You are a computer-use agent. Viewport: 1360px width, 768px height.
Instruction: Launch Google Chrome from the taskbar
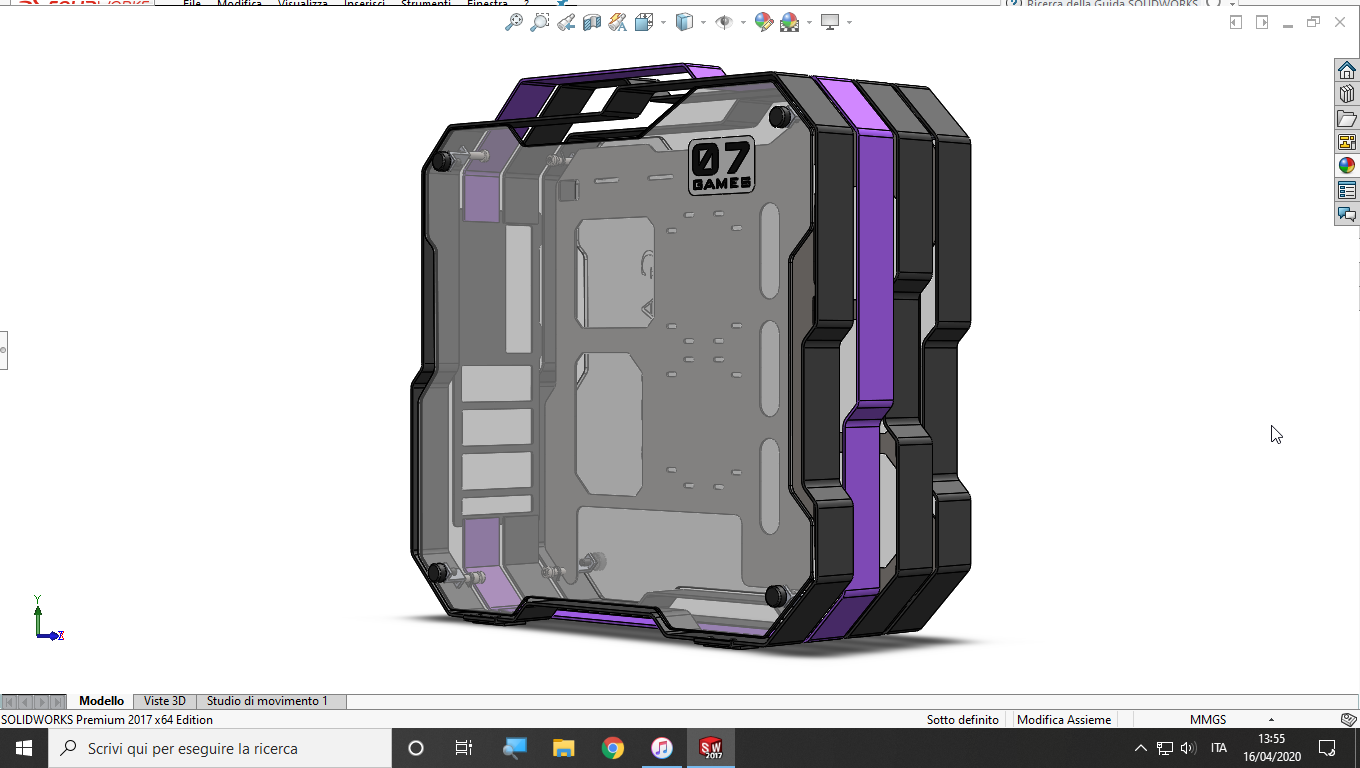point(613,748)
